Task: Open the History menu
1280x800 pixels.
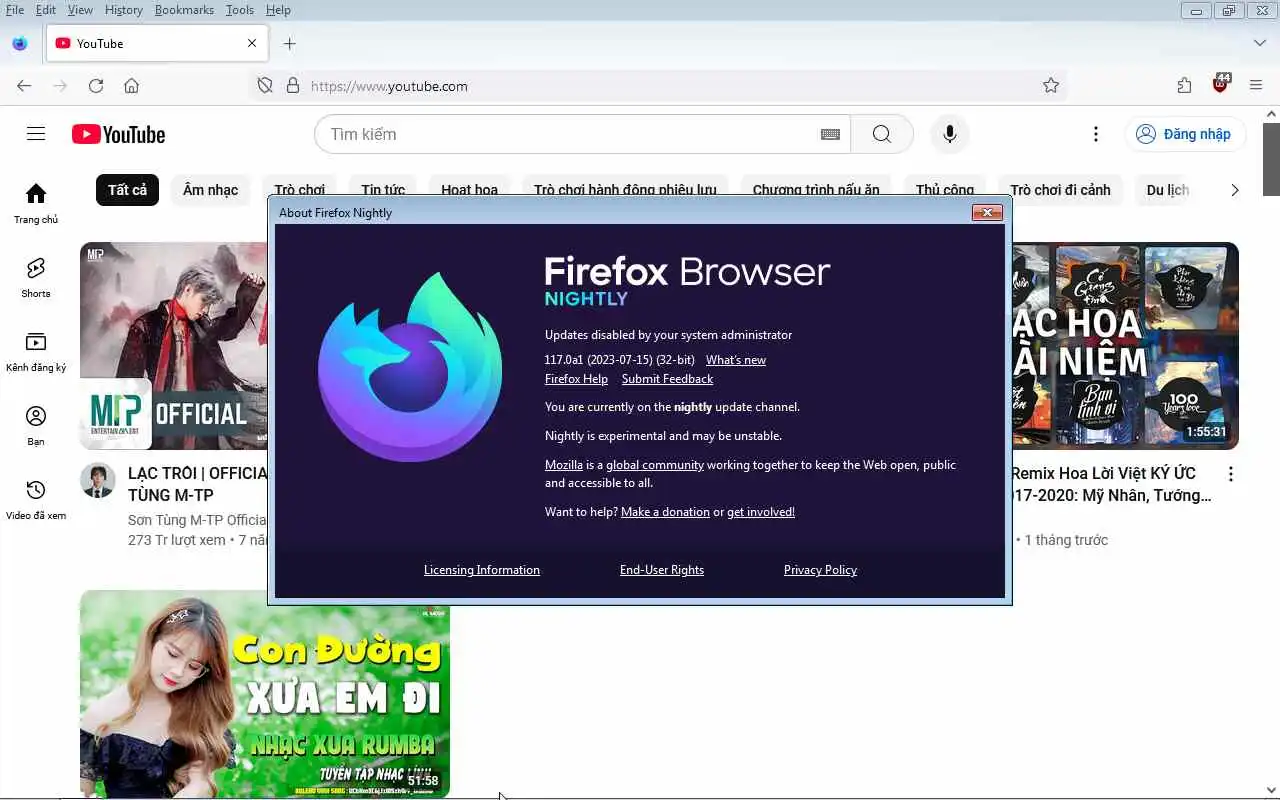Action: click(124, 10)
